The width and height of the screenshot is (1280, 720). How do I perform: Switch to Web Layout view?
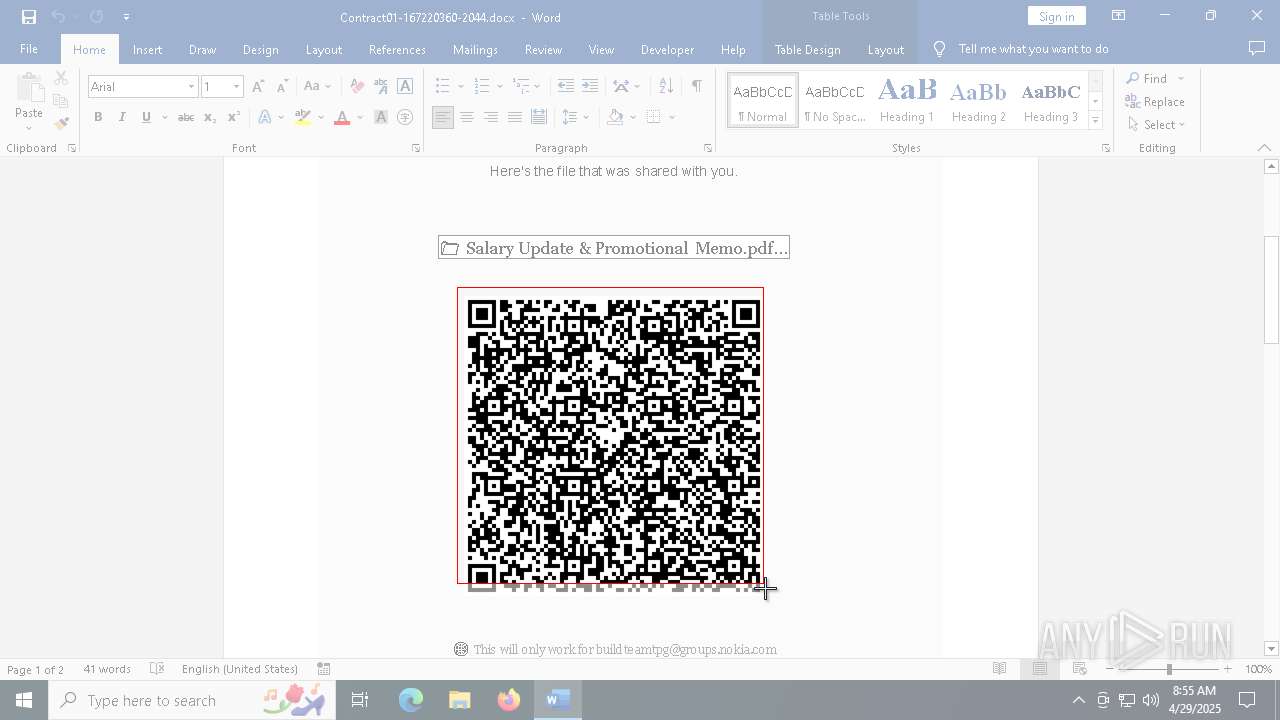click(1079, 669)
